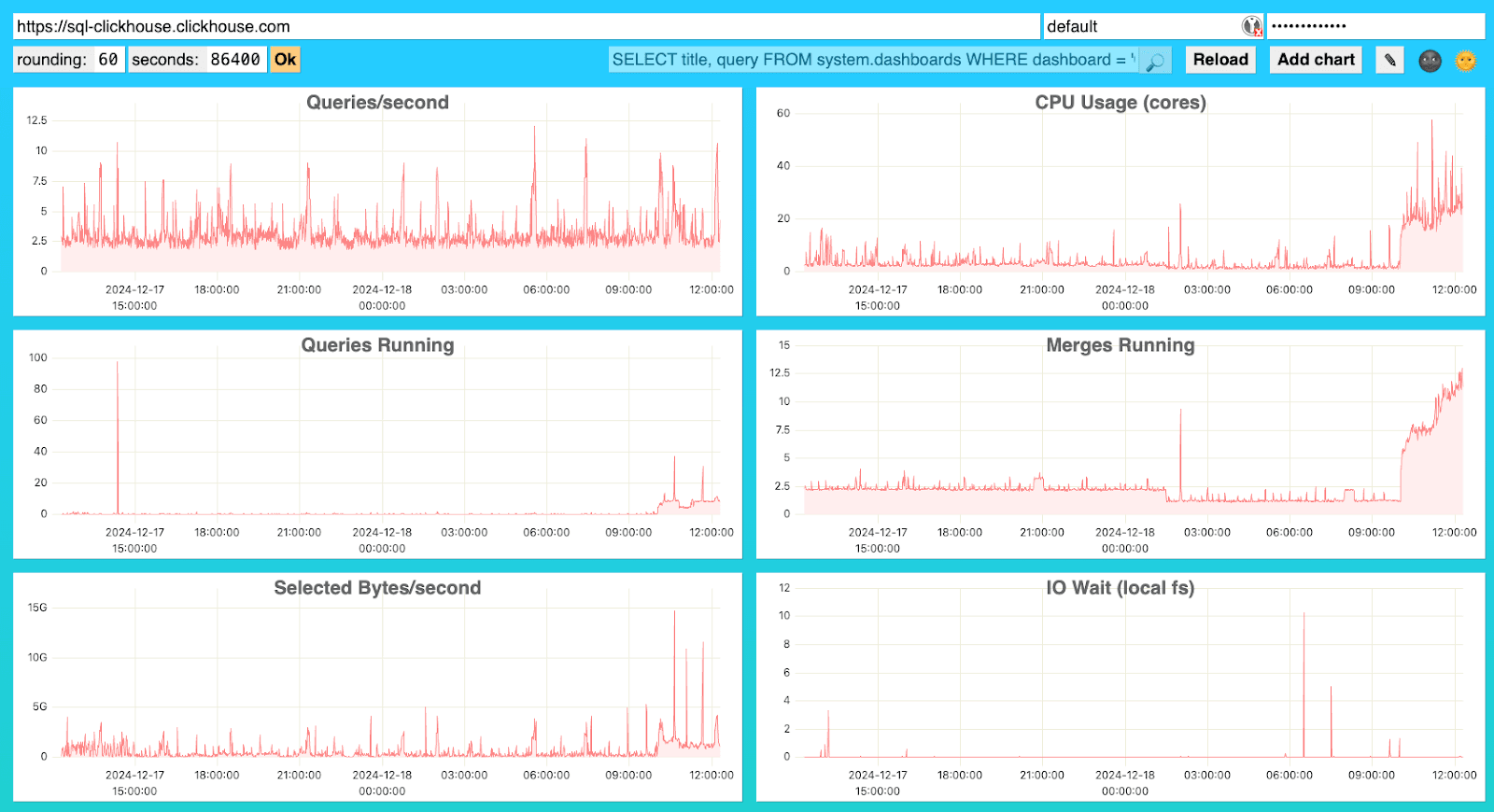The width and height of the screenshot is (1494, 812).
Task: Click the password manager icon in username field
Action: 1251,27
